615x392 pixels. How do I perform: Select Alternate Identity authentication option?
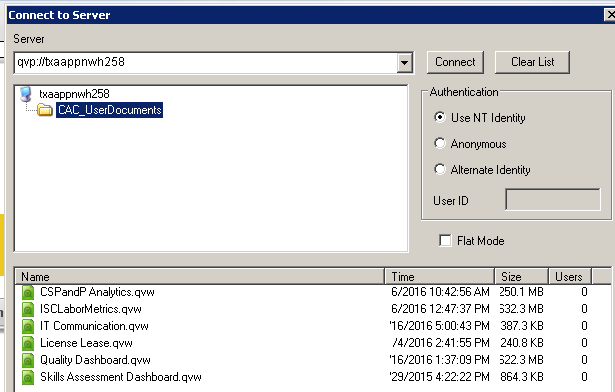pos(440,169)
